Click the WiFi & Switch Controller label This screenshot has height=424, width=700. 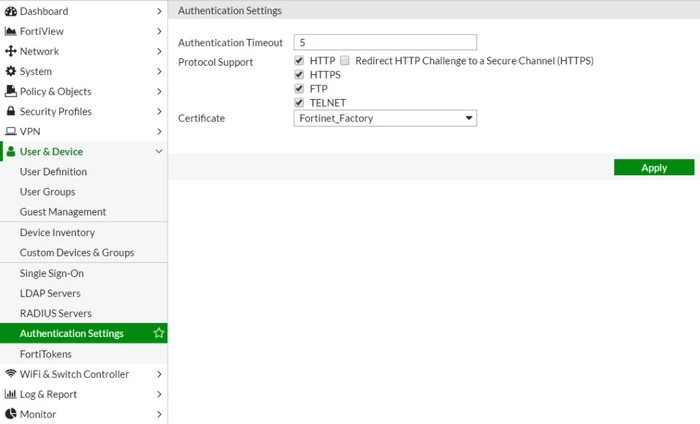point(74,374)
